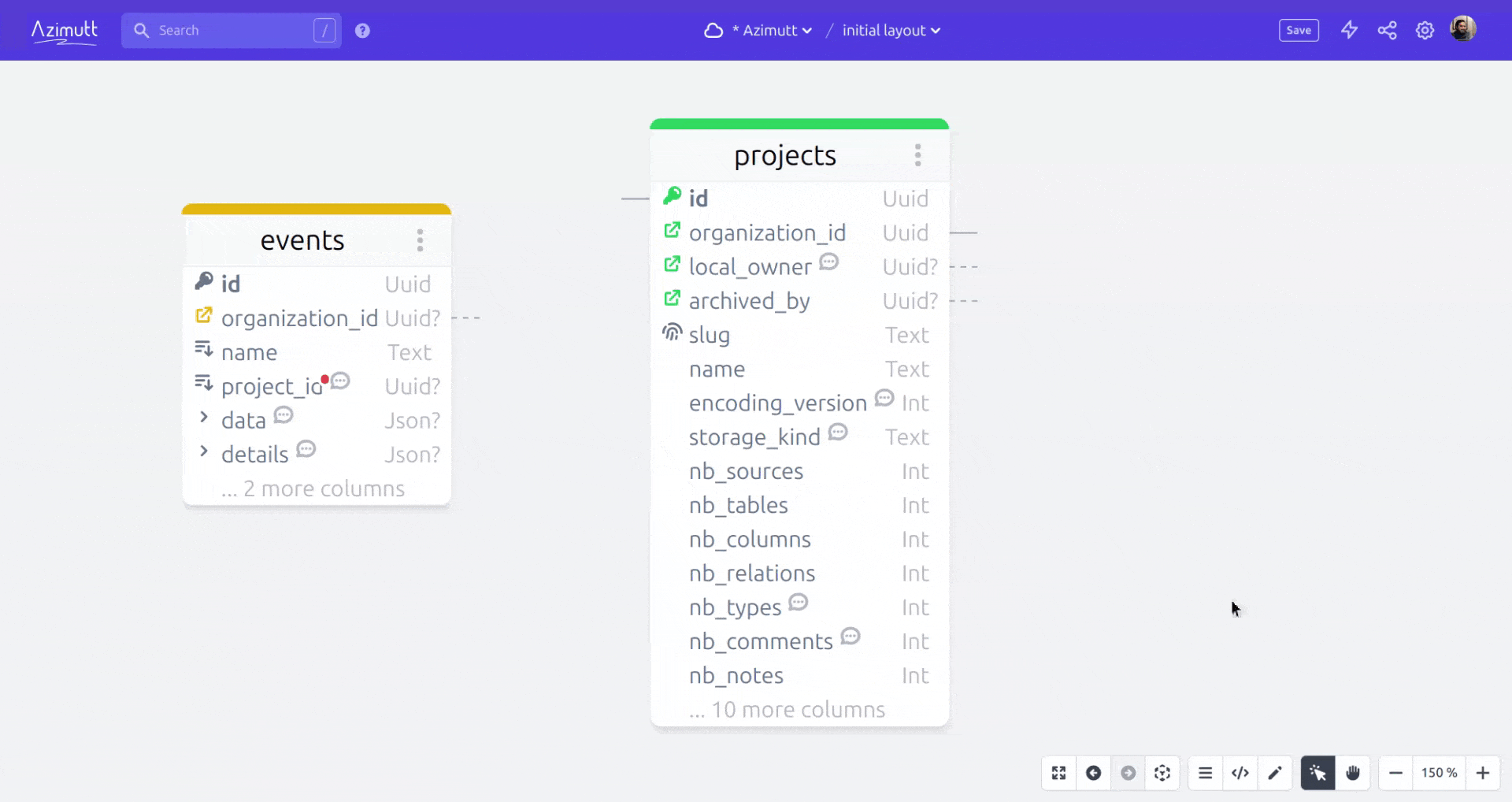The image size is (1512, 802).
Task: Click the fit-to-screen arrows icon
Action: pyautogui.click(x=1059, y=773)
